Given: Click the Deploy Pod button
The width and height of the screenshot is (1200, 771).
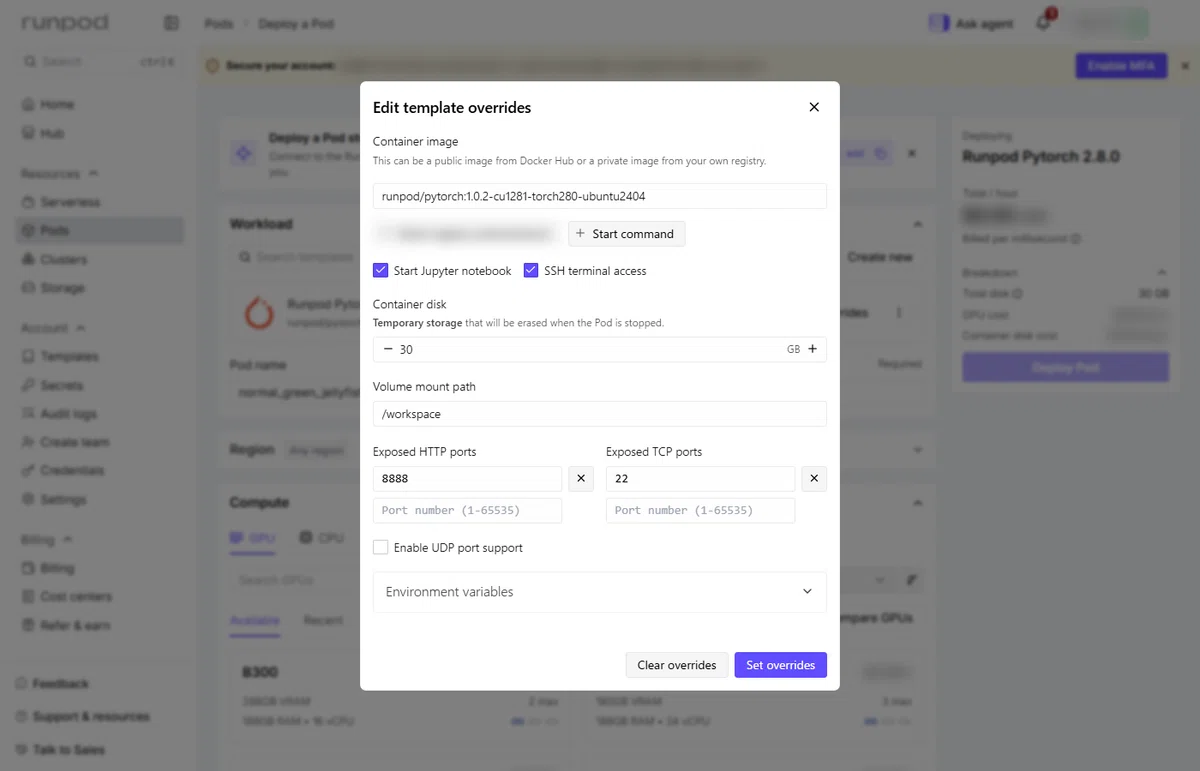Looking at the screenshot, I should pos(1065,367).
